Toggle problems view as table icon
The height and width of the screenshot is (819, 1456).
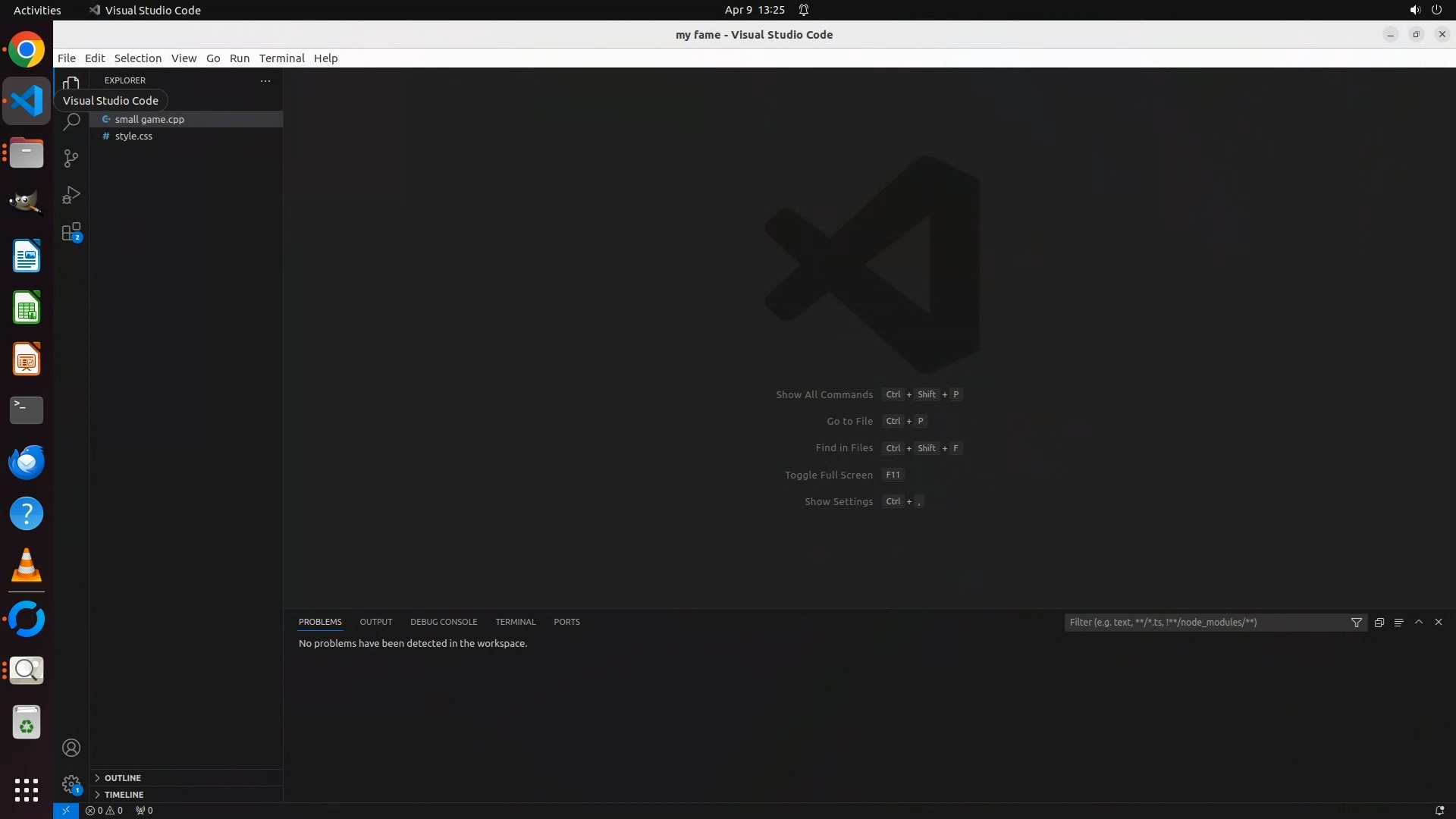(1399, 622)
